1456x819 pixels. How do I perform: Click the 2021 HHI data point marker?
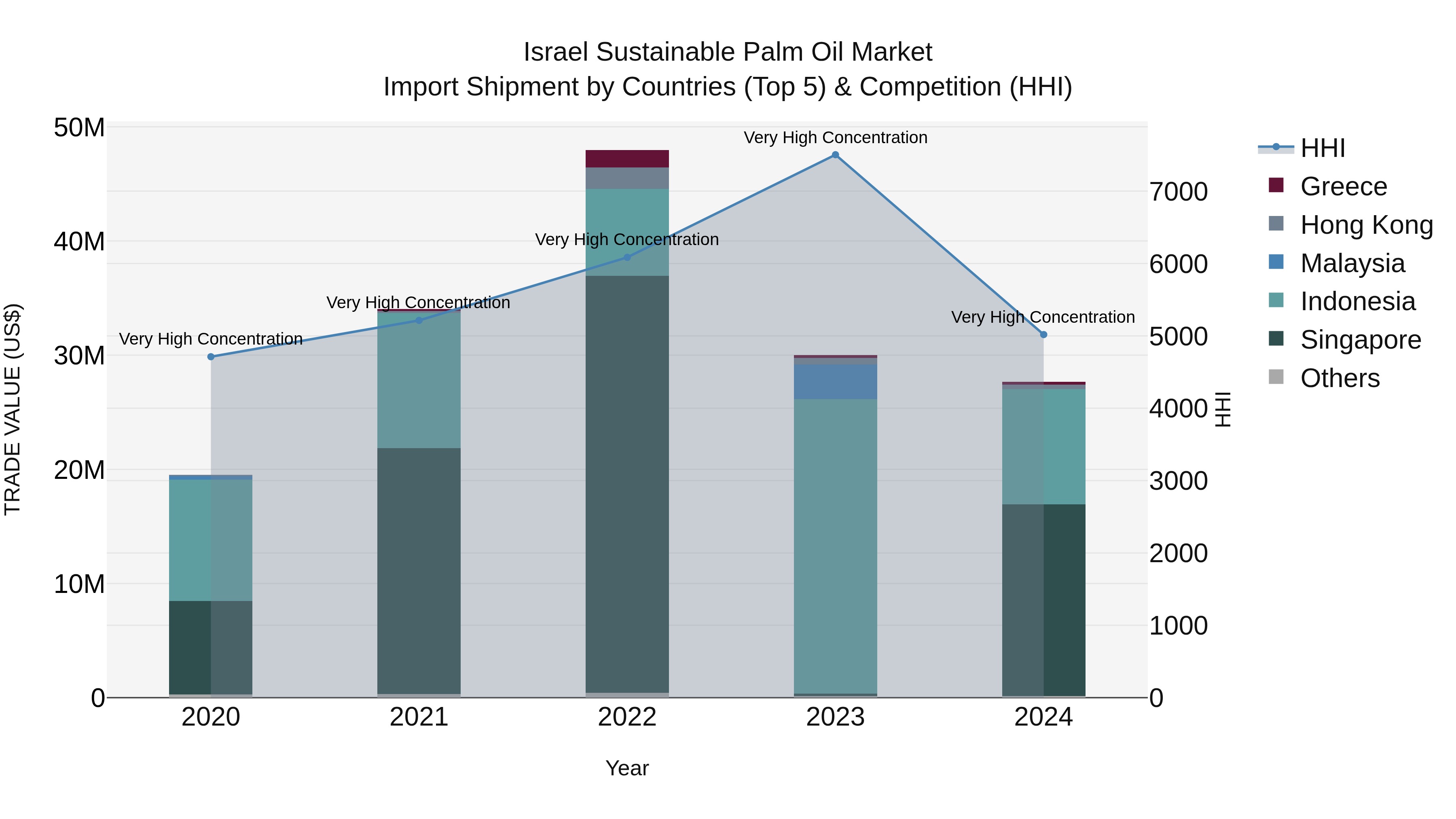pyautogui.click(x=419, y=320)
